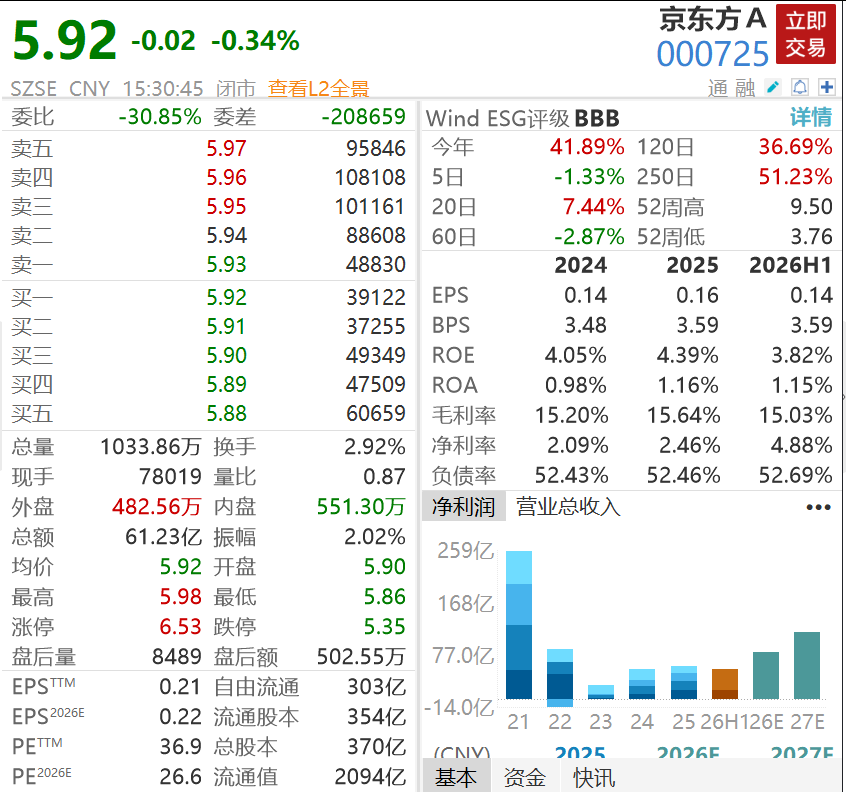Click the teal 27E forecast bar
846x792 pixels.
click(x=807, y=665)
